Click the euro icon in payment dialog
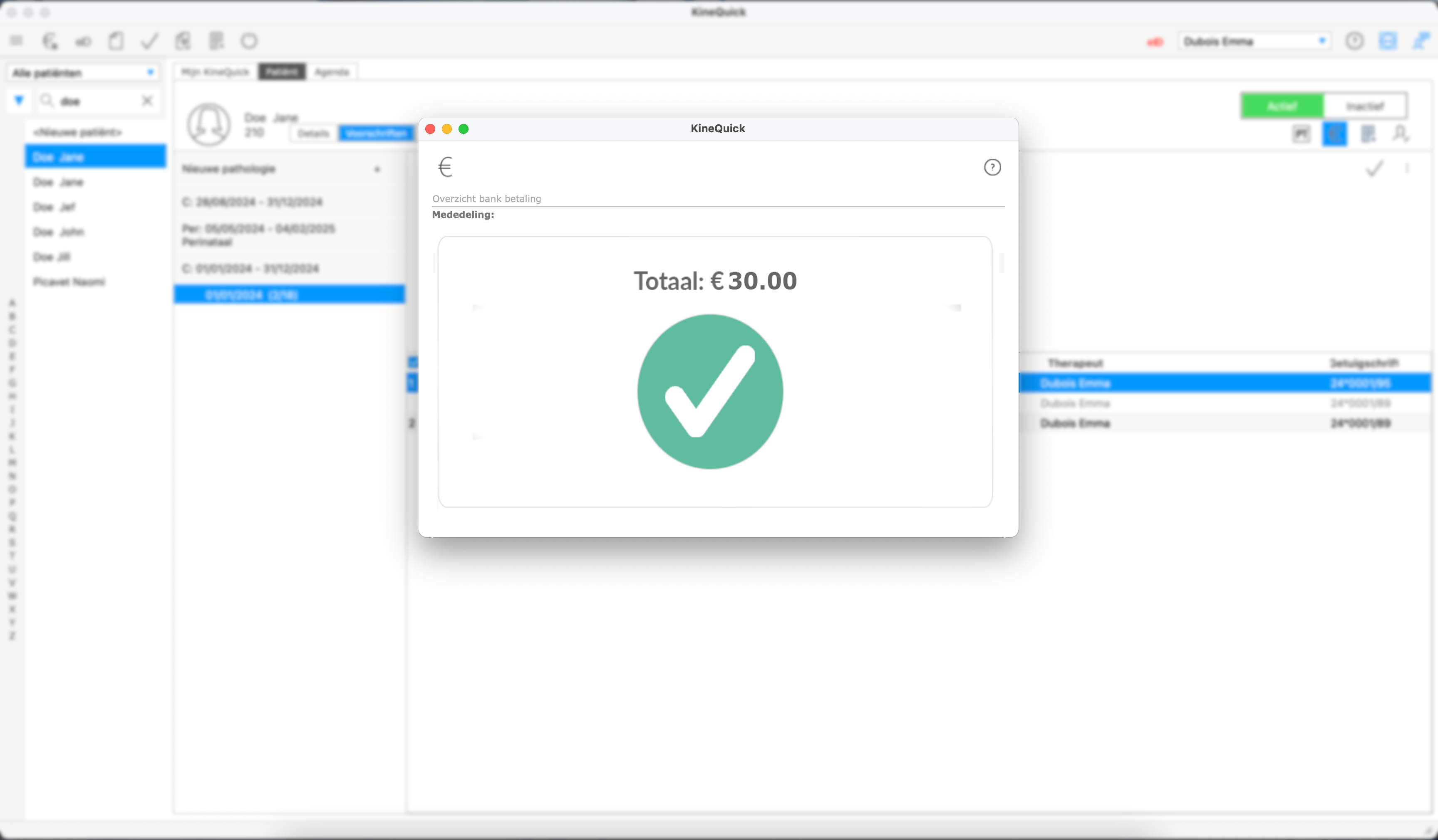 445,167
